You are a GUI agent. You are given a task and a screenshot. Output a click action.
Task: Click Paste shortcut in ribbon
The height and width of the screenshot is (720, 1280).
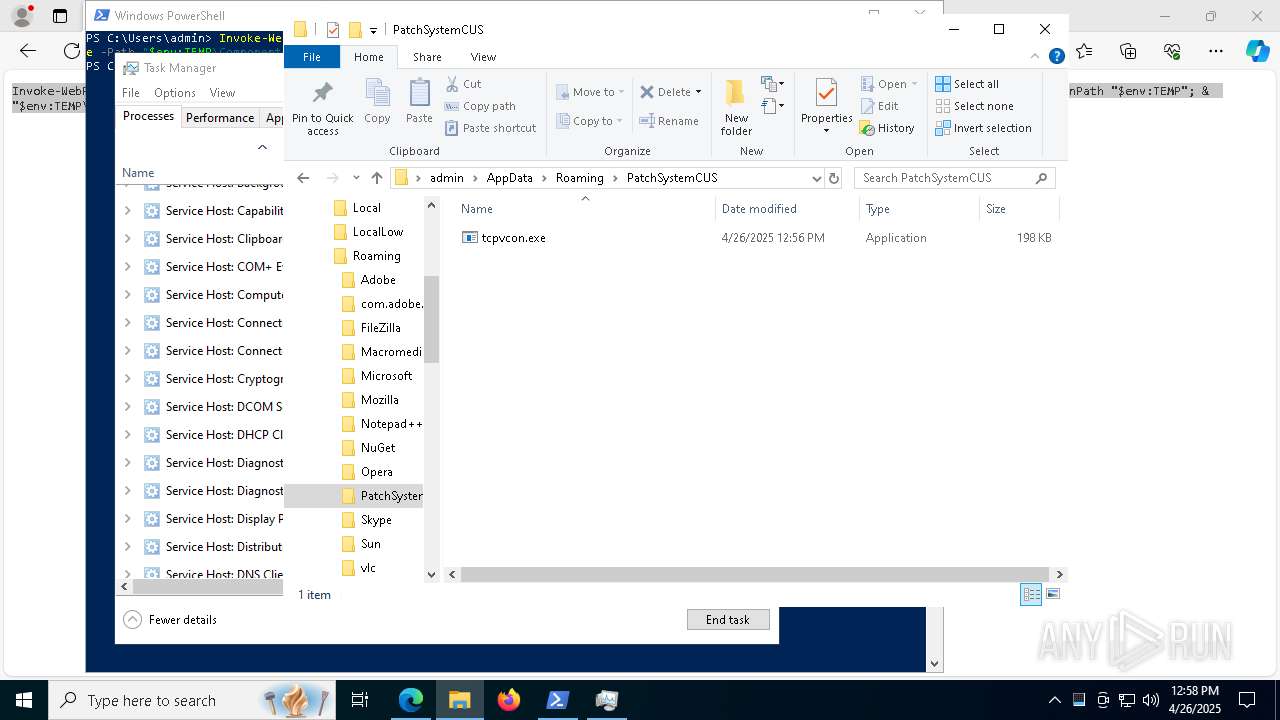[x=490, y=128]
